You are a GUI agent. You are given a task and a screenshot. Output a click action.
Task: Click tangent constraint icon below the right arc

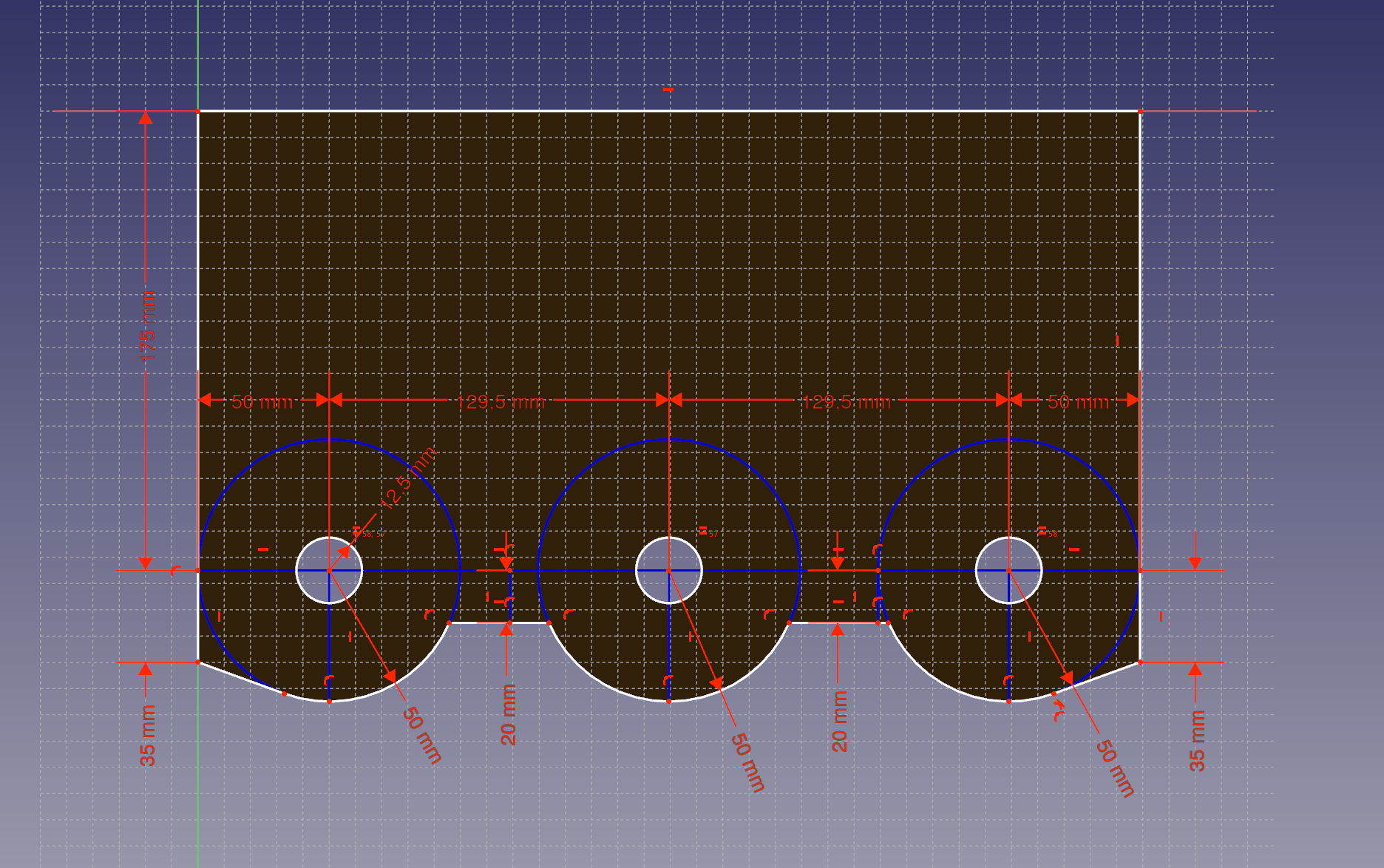(x=1059, y=711)
